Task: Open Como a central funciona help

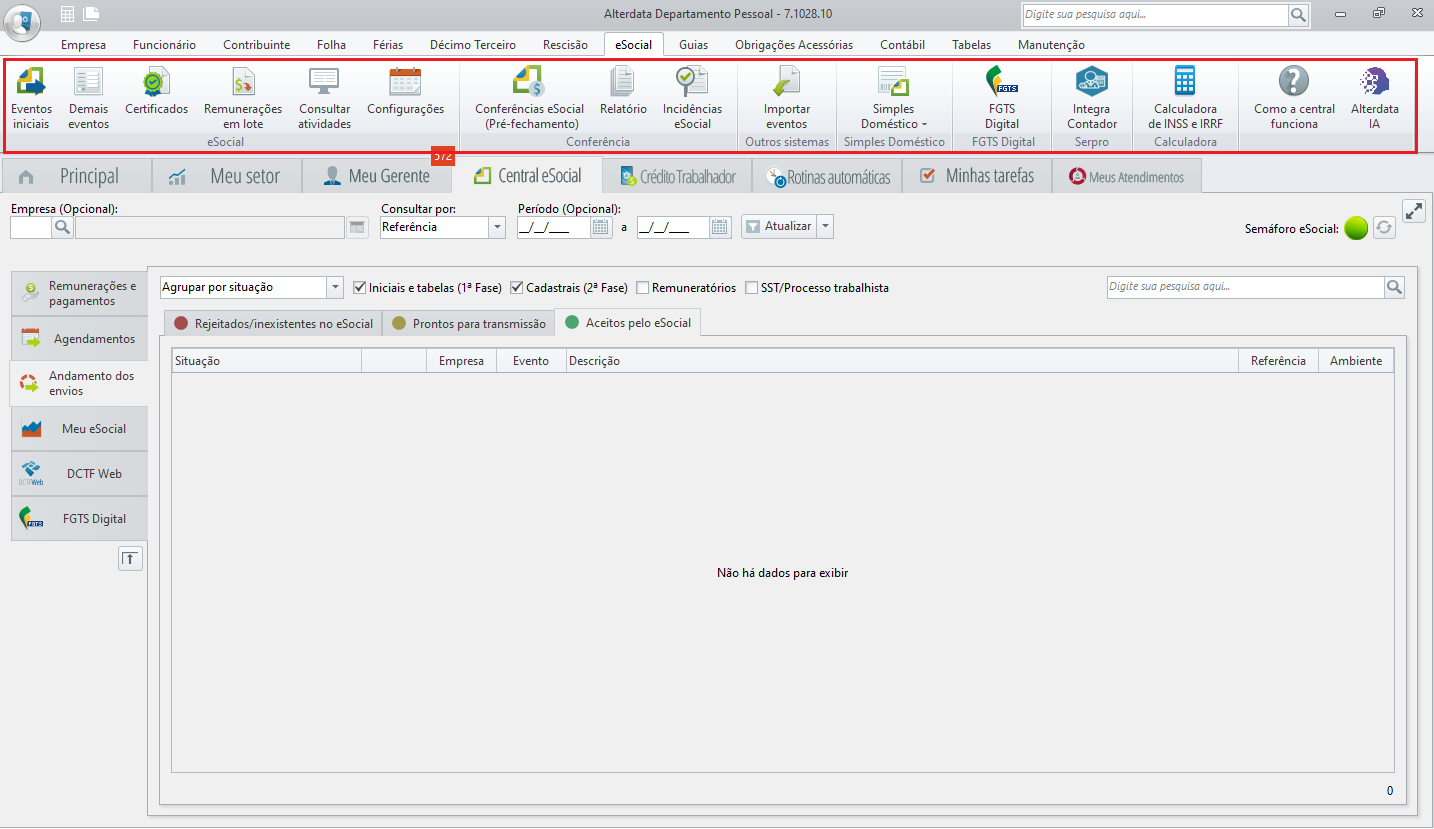Action: (x=1294, y=98)
